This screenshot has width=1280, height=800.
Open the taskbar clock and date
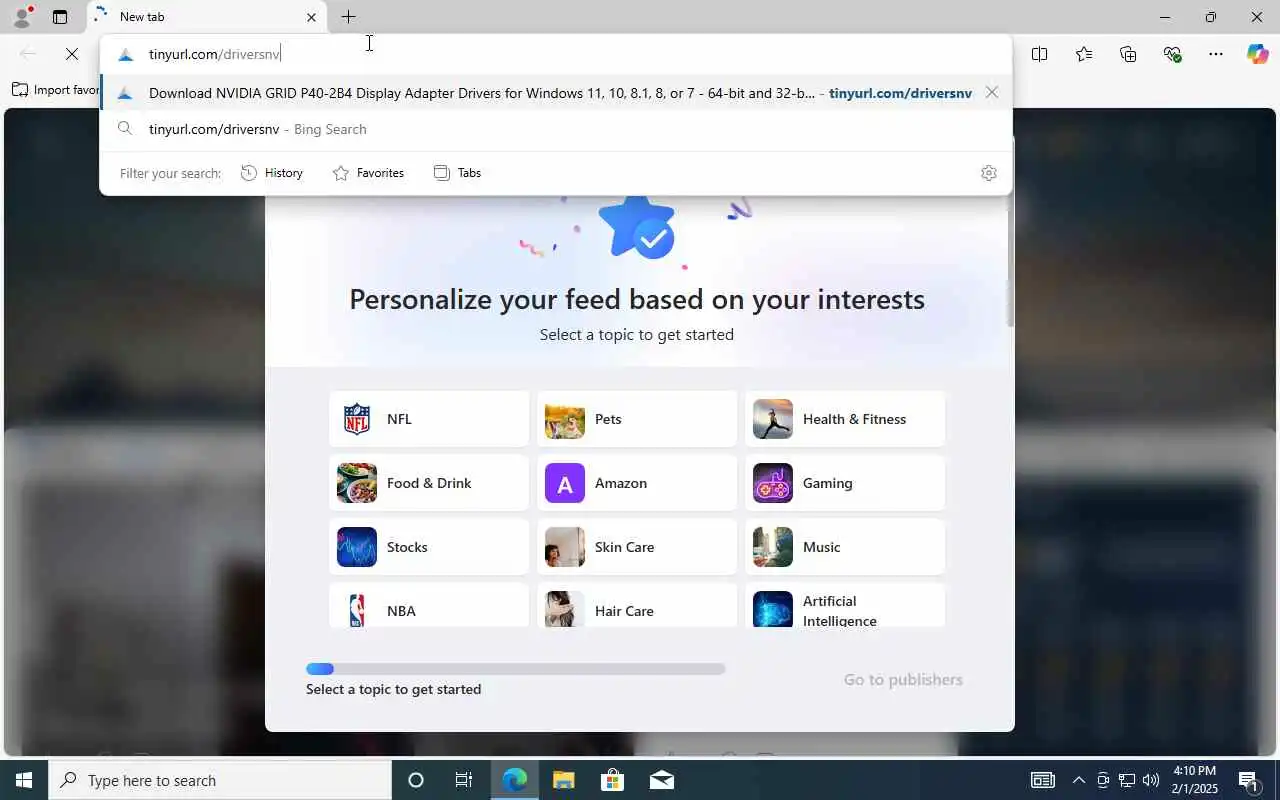pyautogui.click(x=1194, y=780)
